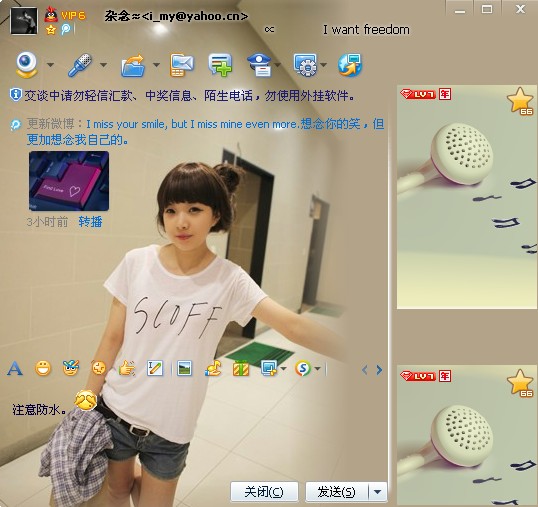Click the pointing hand icon
This screenshot has height=507, width=538.
coord(127,368)
